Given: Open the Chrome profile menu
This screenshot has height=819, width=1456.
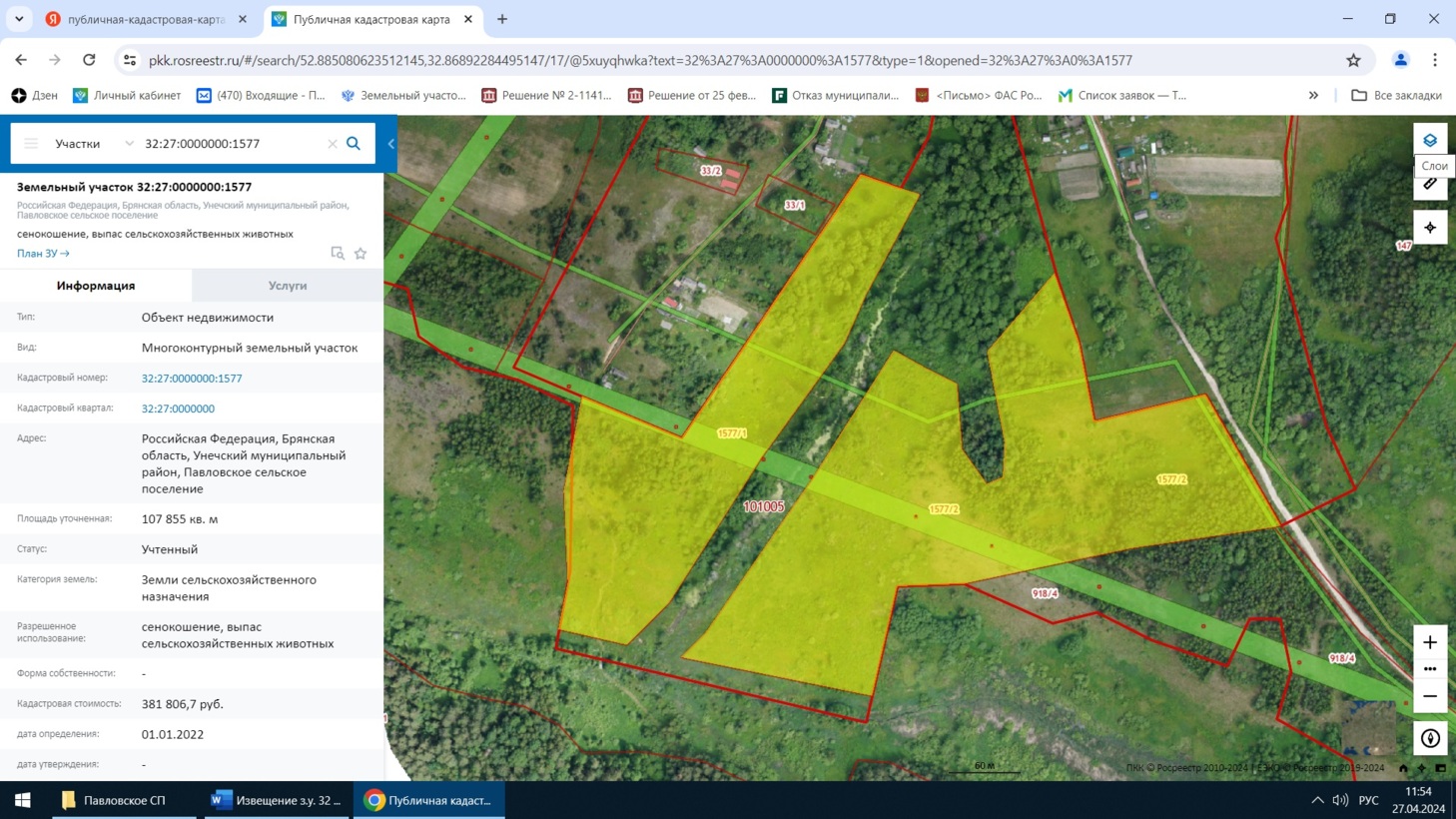Looking at the screenshot, I should click(1401, 60).
